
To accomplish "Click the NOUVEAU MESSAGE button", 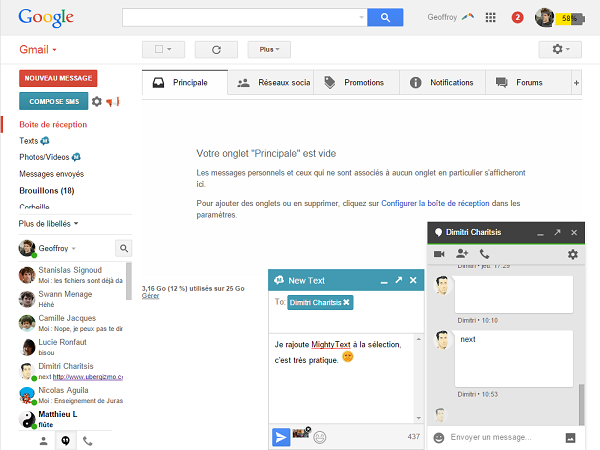I will pos(58,78).
